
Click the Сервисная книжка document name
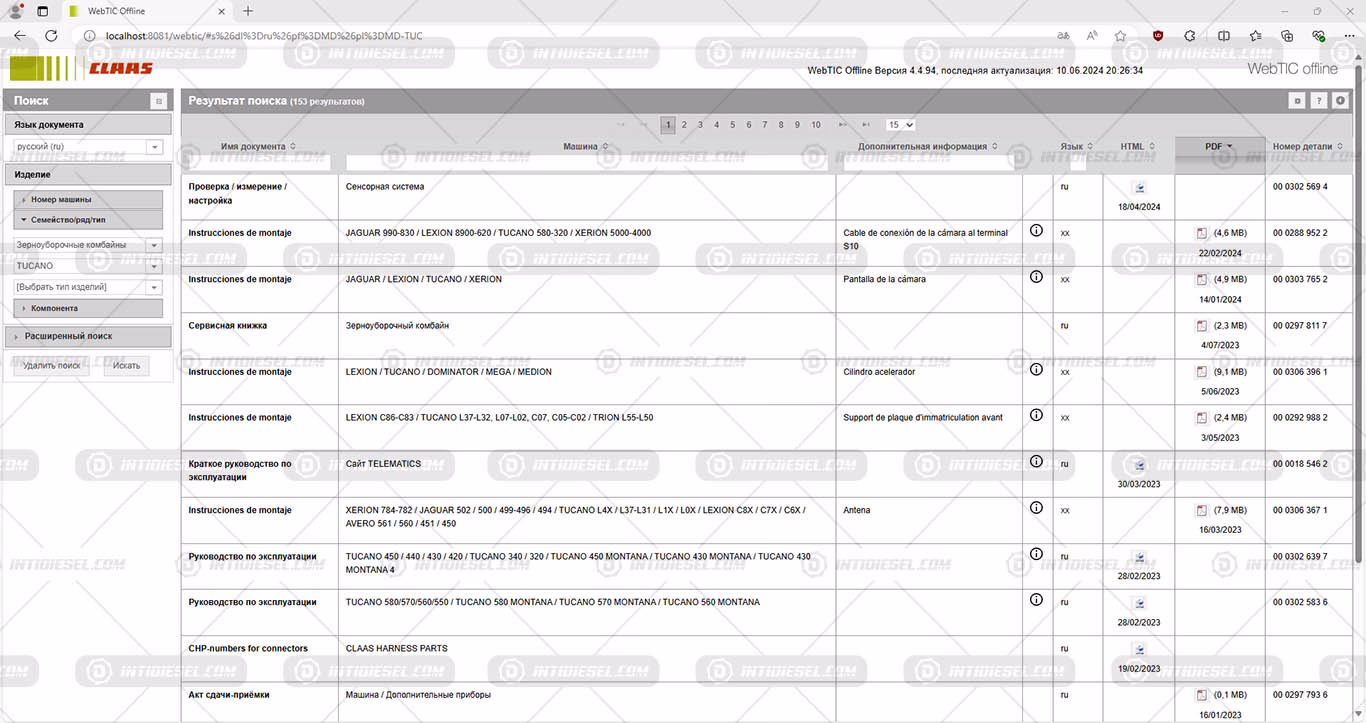coord(228,326)
